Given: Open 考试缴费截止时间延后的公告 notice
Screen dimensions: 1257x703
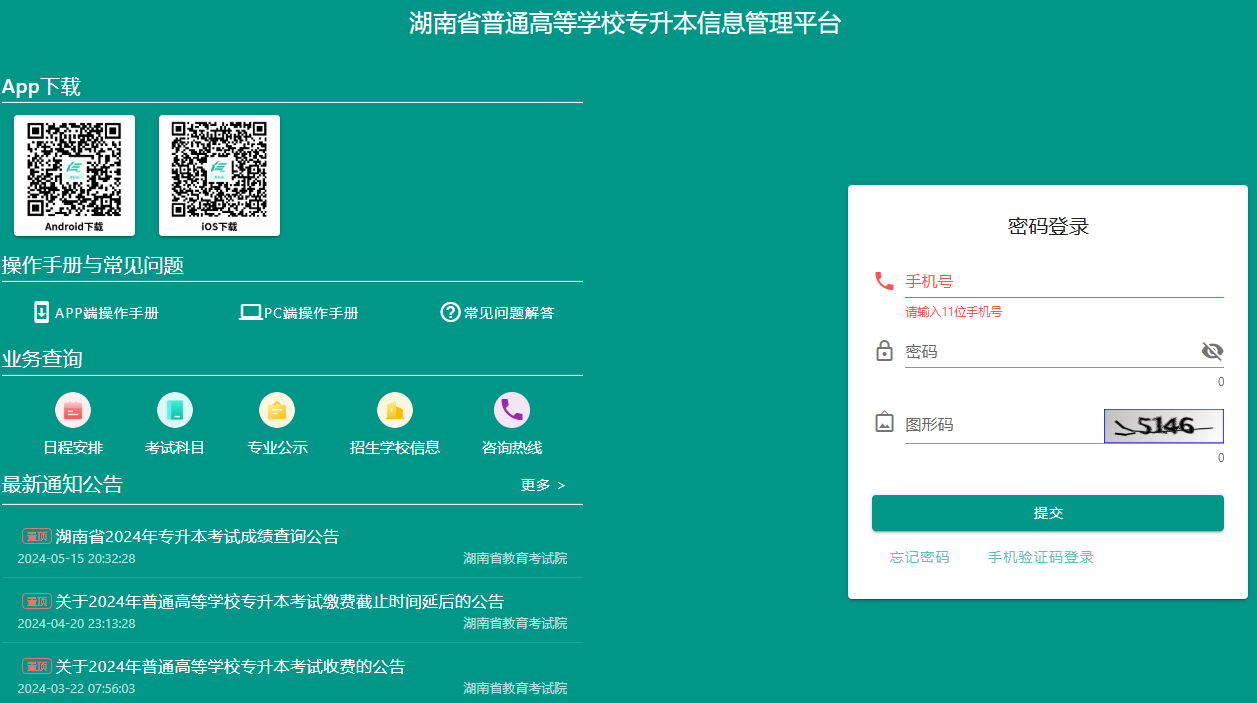Looking at the screenshot, I should tap(279, 602).
